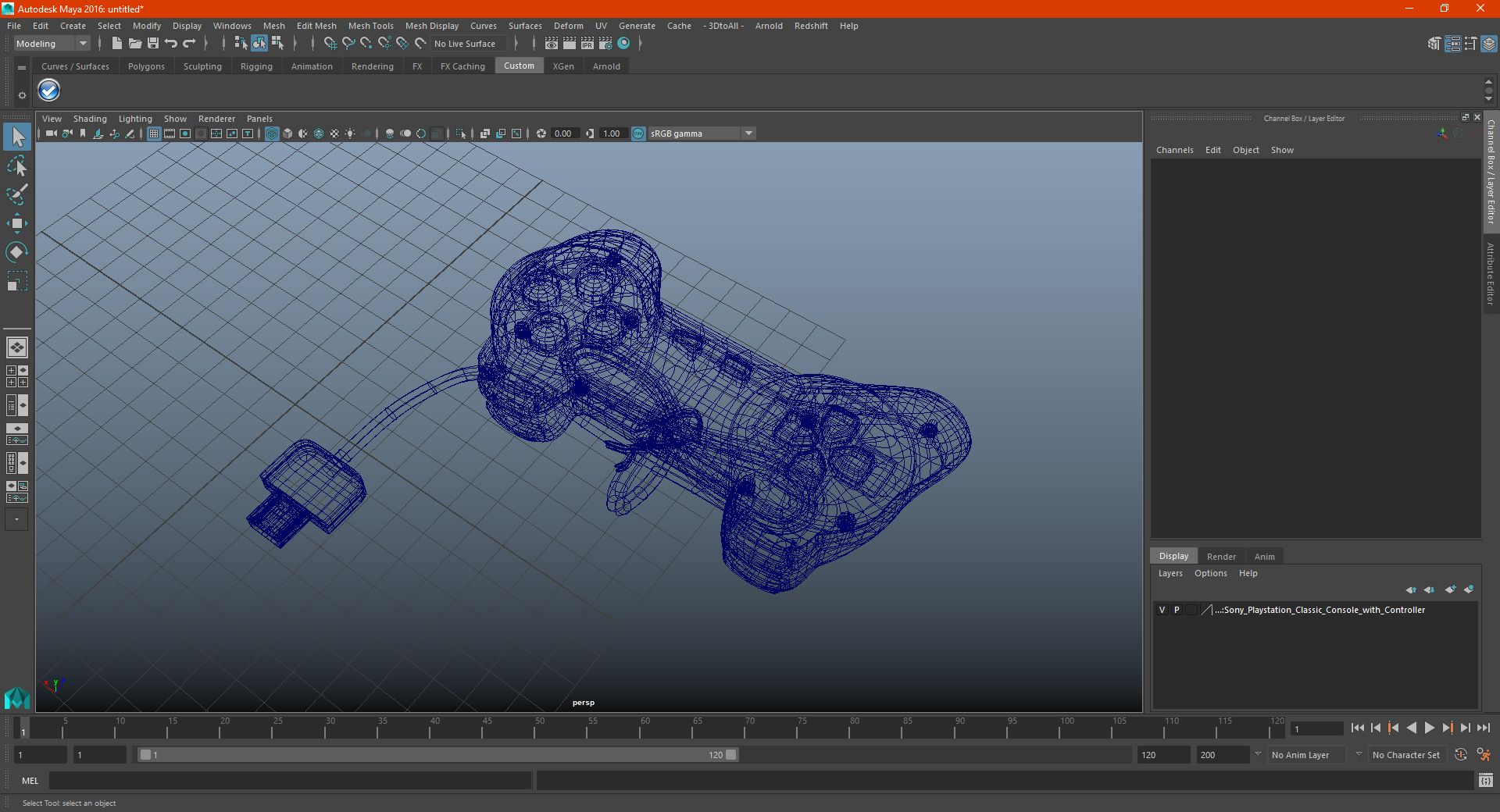Toggle textured display in viewport
This screenshot has width=1500, height=812.
(334, 134)
